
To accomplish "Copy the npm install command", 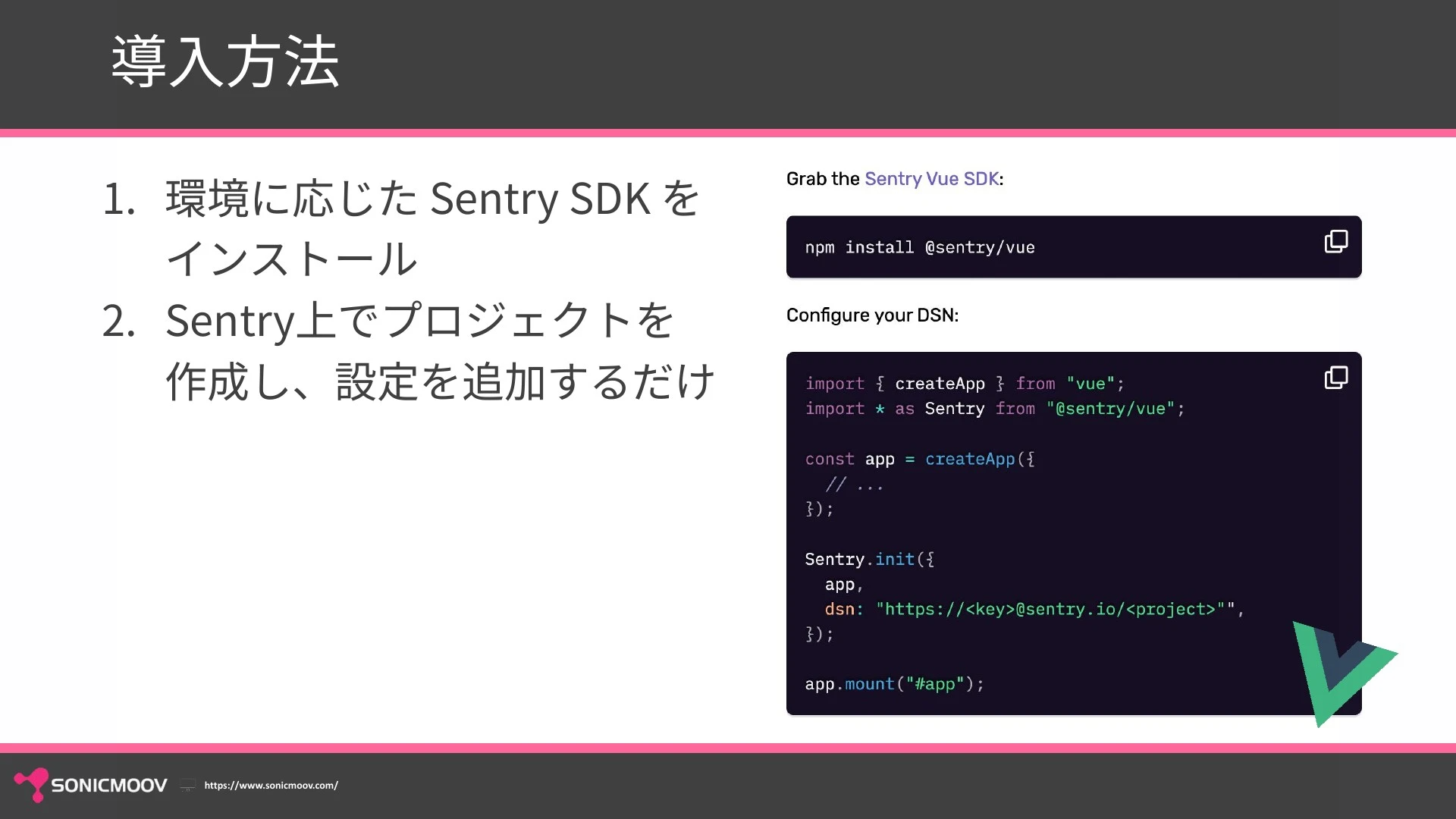I will click(1335, 242).
